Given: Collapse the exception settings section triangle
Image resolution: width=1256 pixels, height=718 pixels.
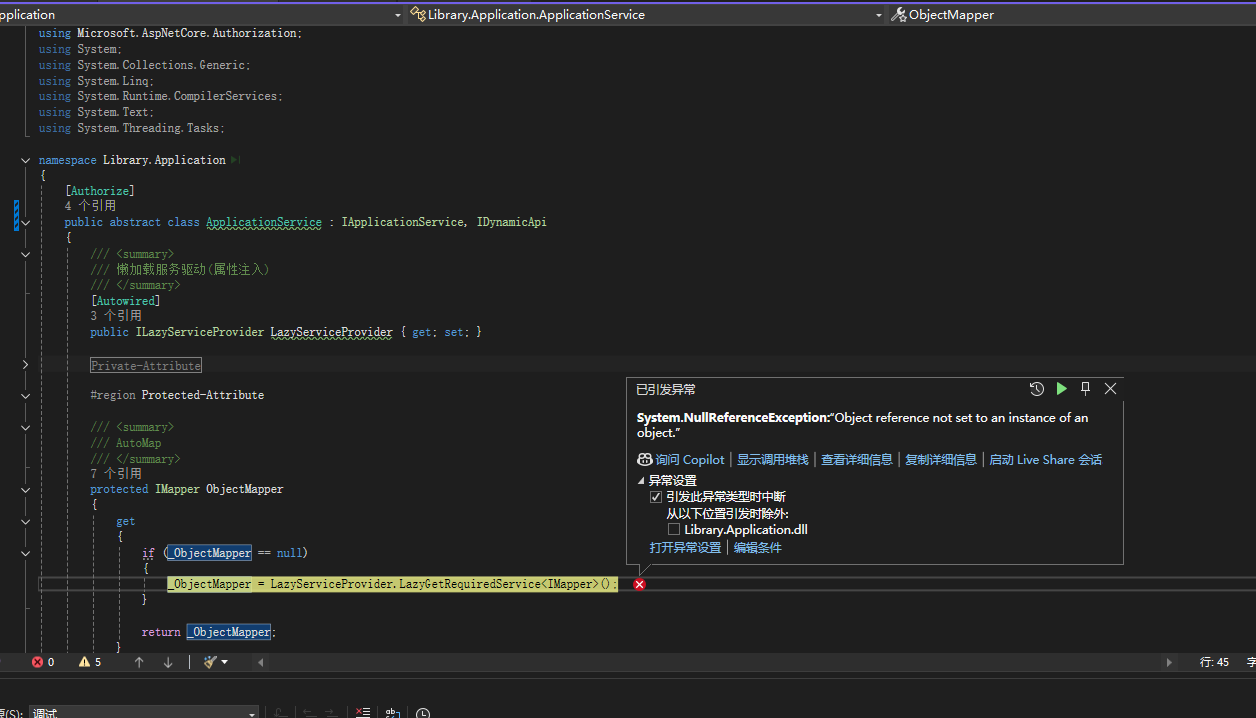Looking at the screenshot, I should click(x=641, y=481).
